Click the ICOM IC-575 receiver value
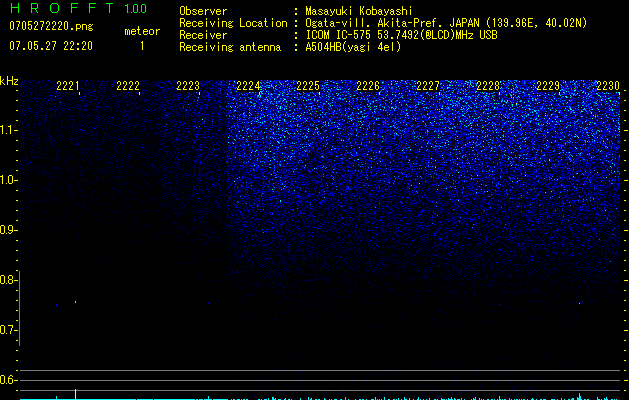629x400 pixels. pyautogui.click(x=401, y=35)
